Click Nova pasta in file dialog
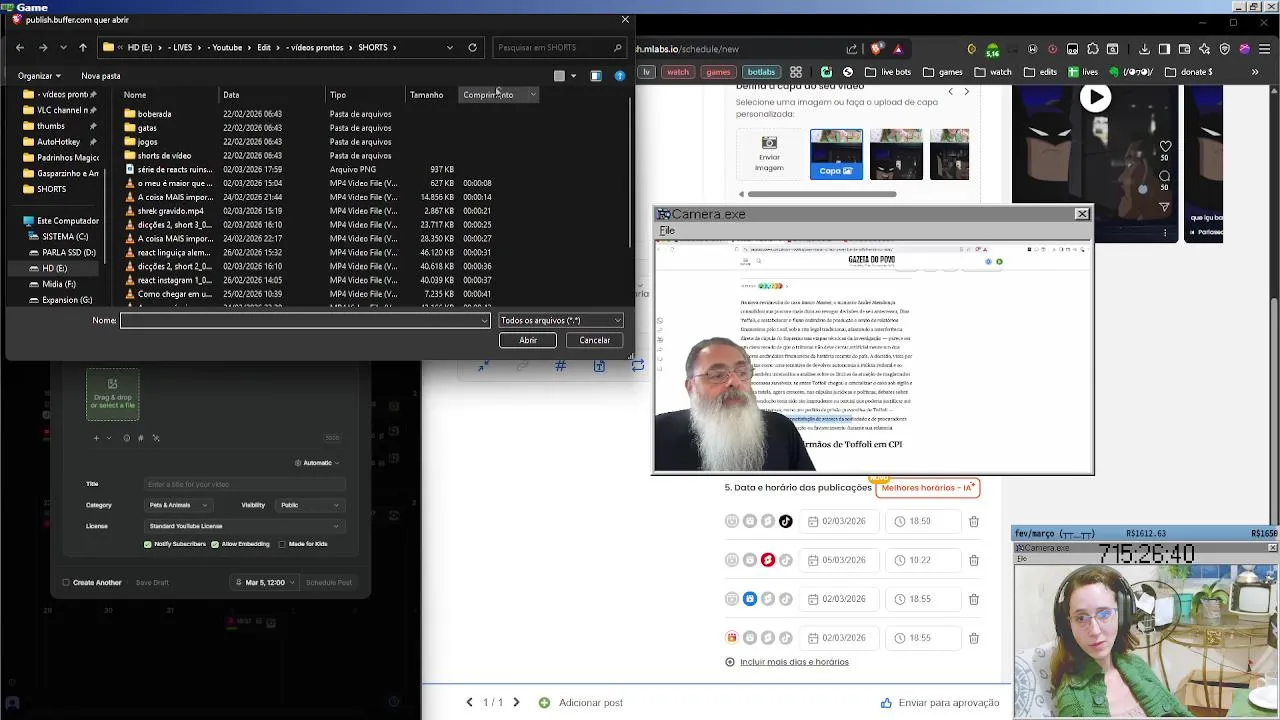 click(101, 76)
